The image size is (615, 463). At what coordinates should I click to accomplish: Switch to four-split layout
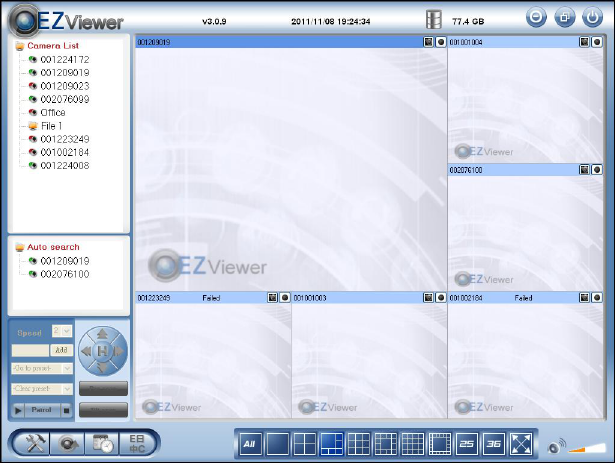coord(304,444)
